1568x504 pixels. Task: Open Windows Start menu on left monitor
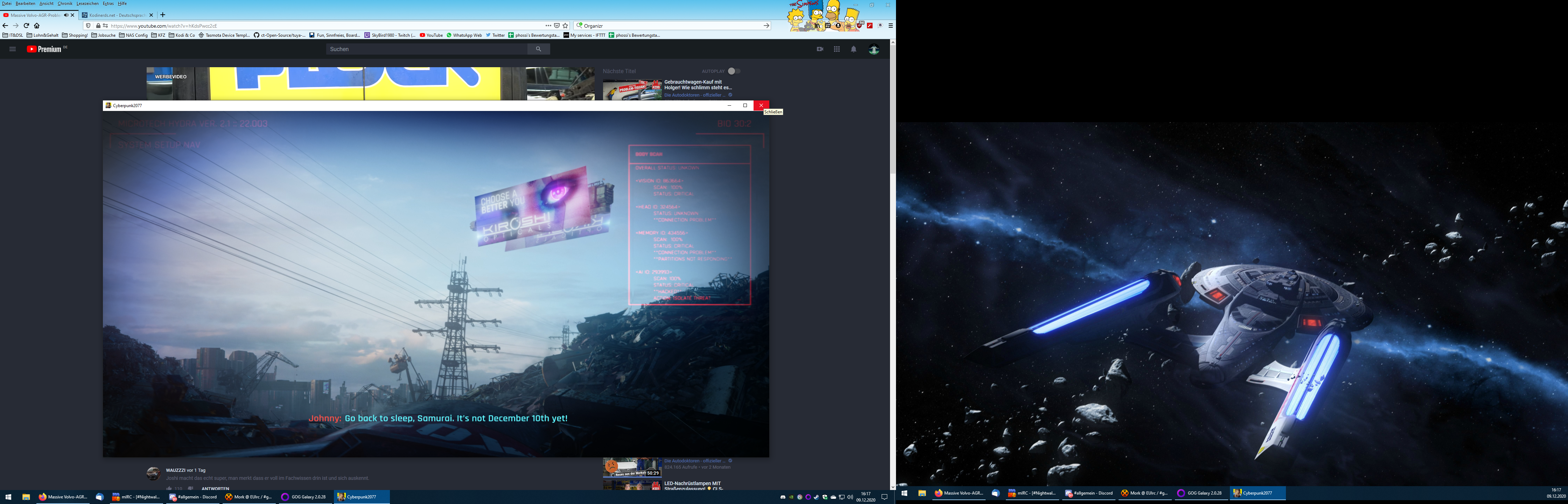(x=8, y=497)
